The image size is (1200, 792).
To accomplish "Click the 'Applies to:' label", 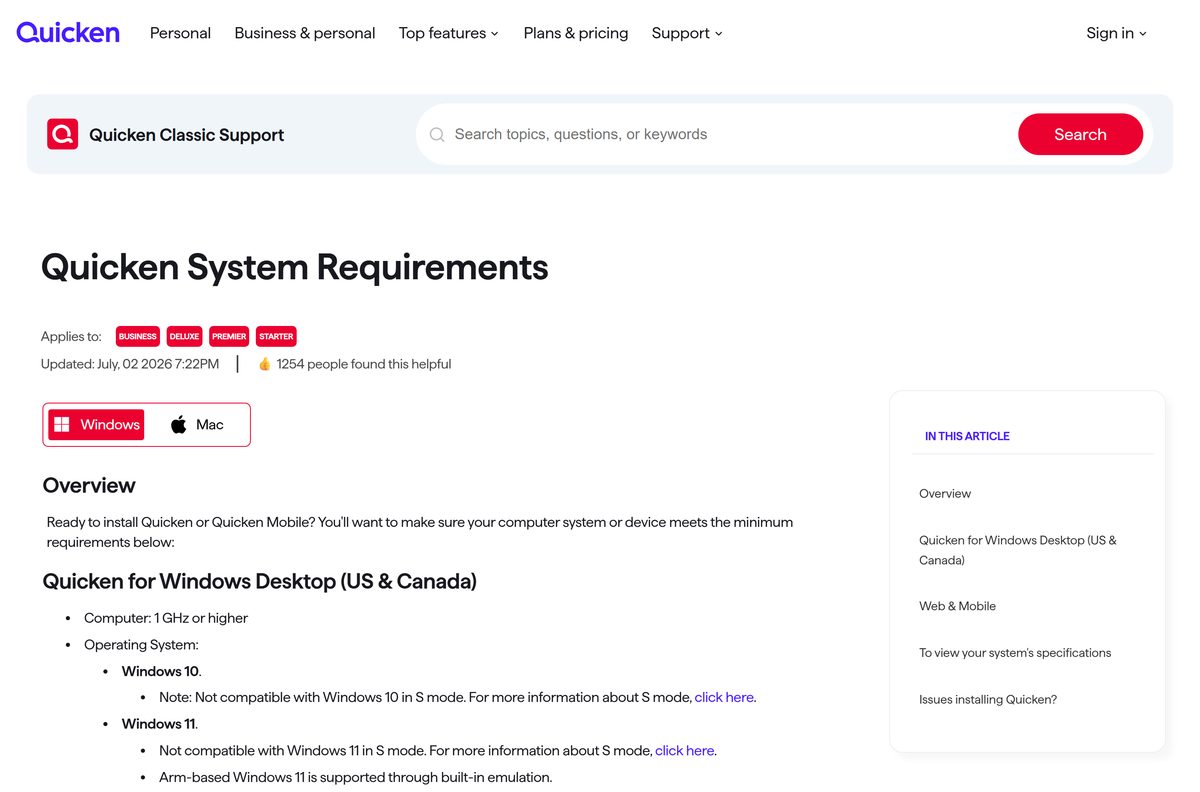I will point(71,337).
